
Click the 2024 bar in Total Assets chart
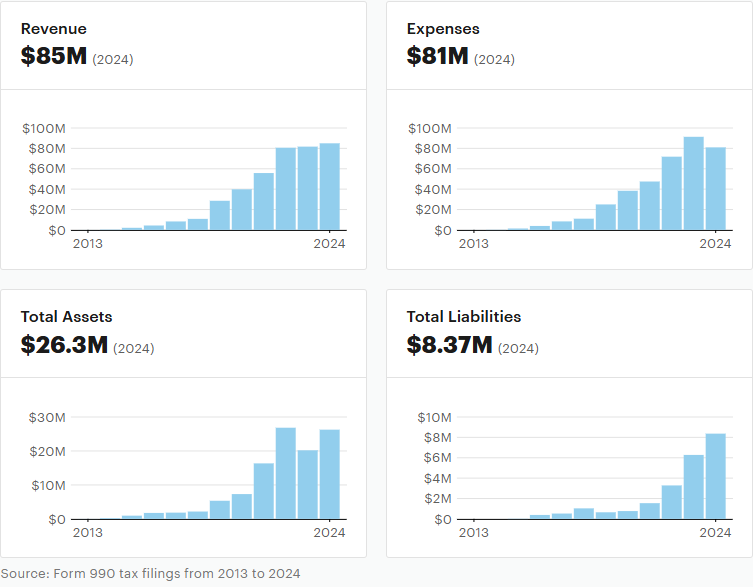click(329, 474)
